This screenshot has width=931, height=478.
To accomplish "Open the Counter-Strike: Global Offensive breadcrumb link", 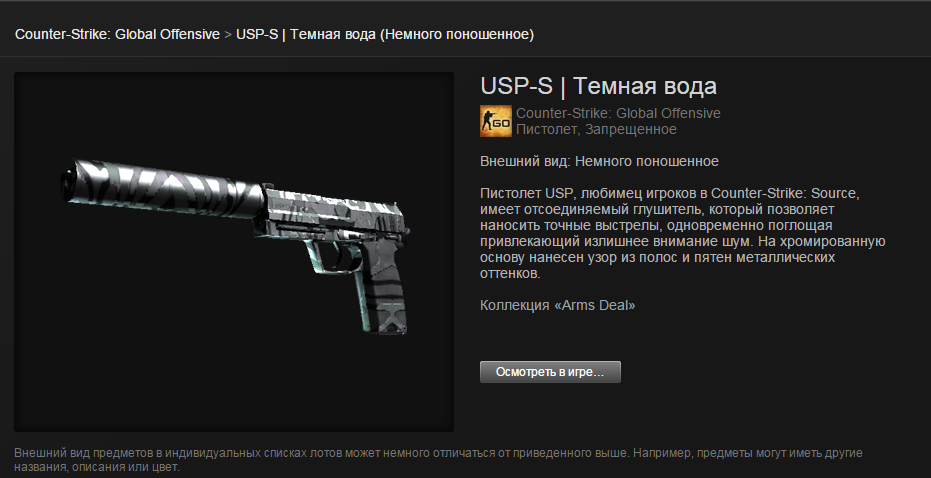I will tap(118, 34).
